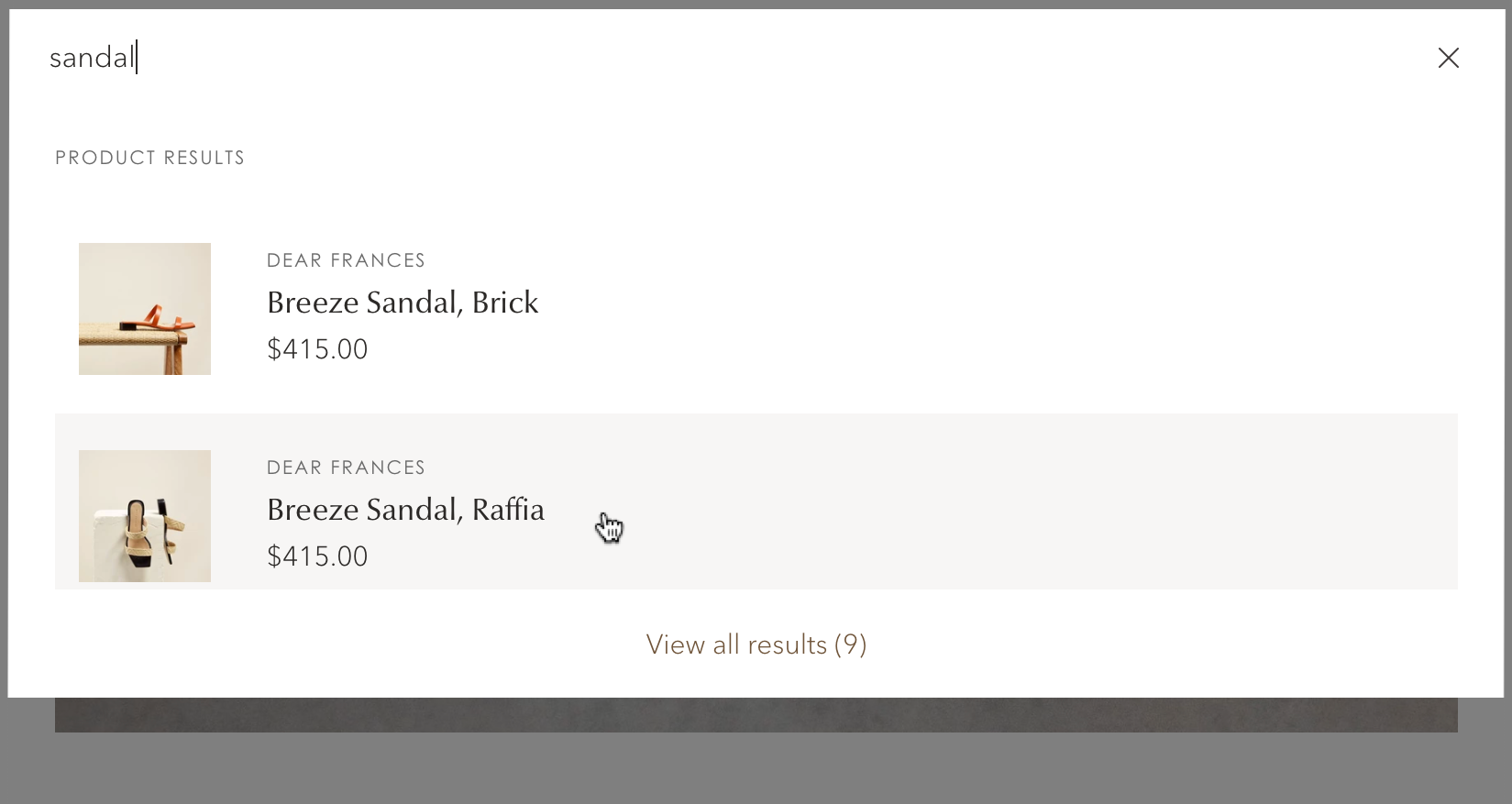
Task: Click the DEAR FRANCES brand above Breeze Sandal, Brick
Action: [346, 259]
